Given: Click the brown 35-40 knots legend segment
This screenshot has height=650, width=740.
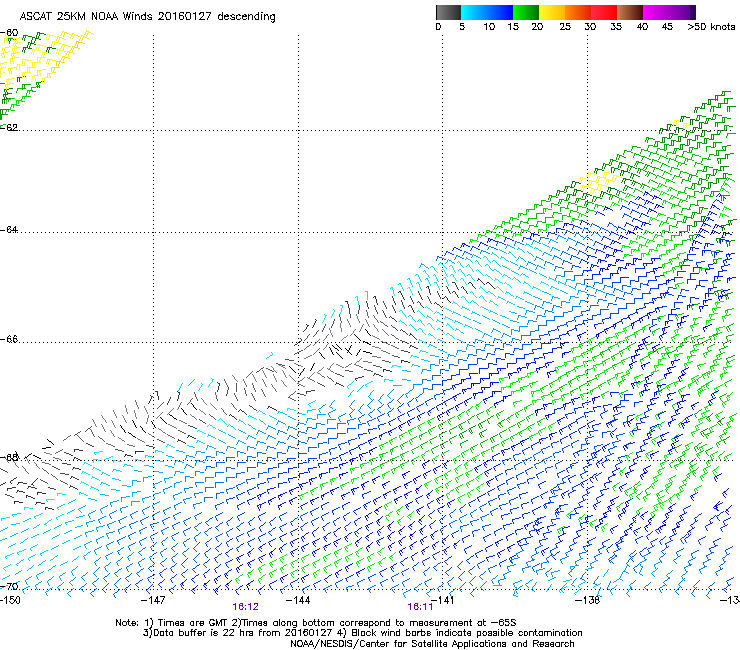Looking at the screenshot, I should point(630,12).
